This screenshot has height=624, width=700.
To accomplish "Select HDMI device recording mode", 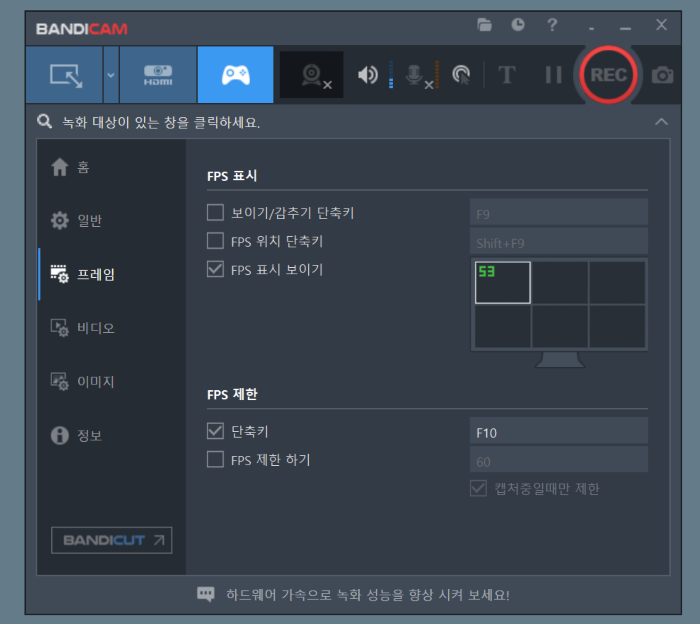I will tap(158, 75).
